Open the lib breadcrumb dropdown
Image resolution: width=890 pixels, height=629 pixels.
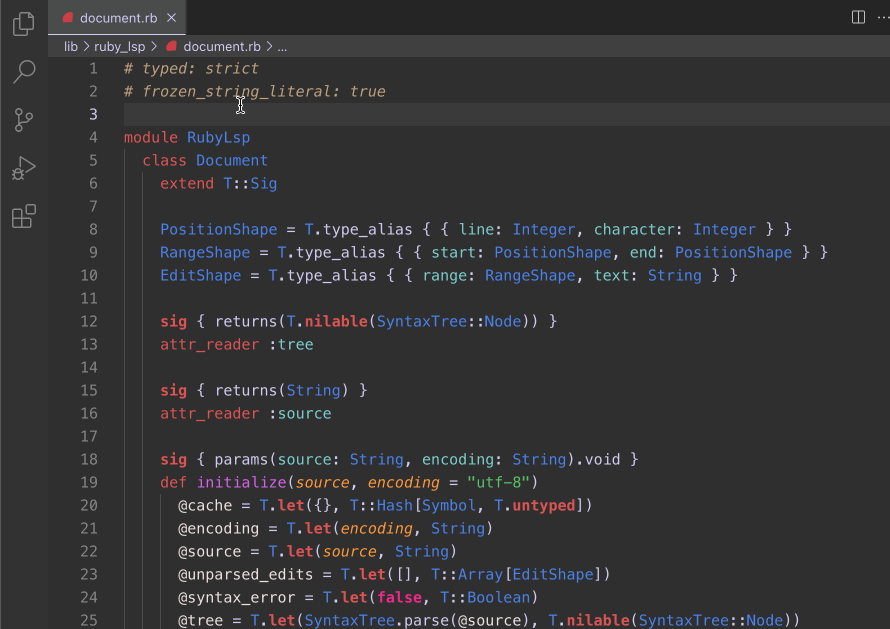[70, 46]
